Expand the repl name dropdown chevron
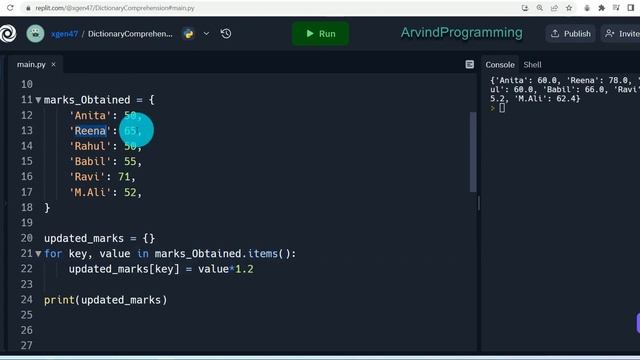The image size is (640, 360). click(206, 33)
